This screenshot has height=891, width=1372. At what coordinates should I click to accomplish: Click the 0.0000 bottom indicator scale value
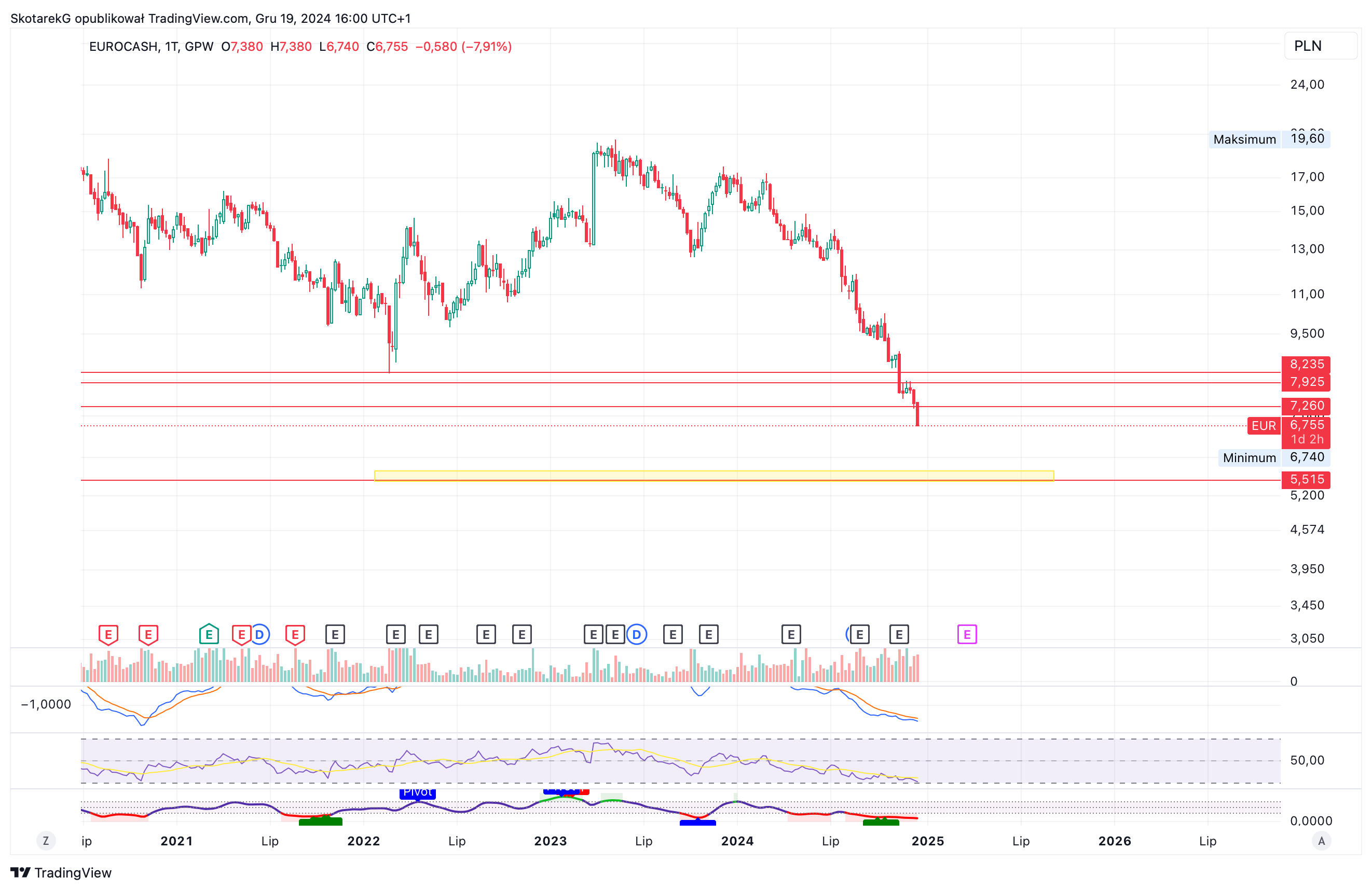point(1311,820)
